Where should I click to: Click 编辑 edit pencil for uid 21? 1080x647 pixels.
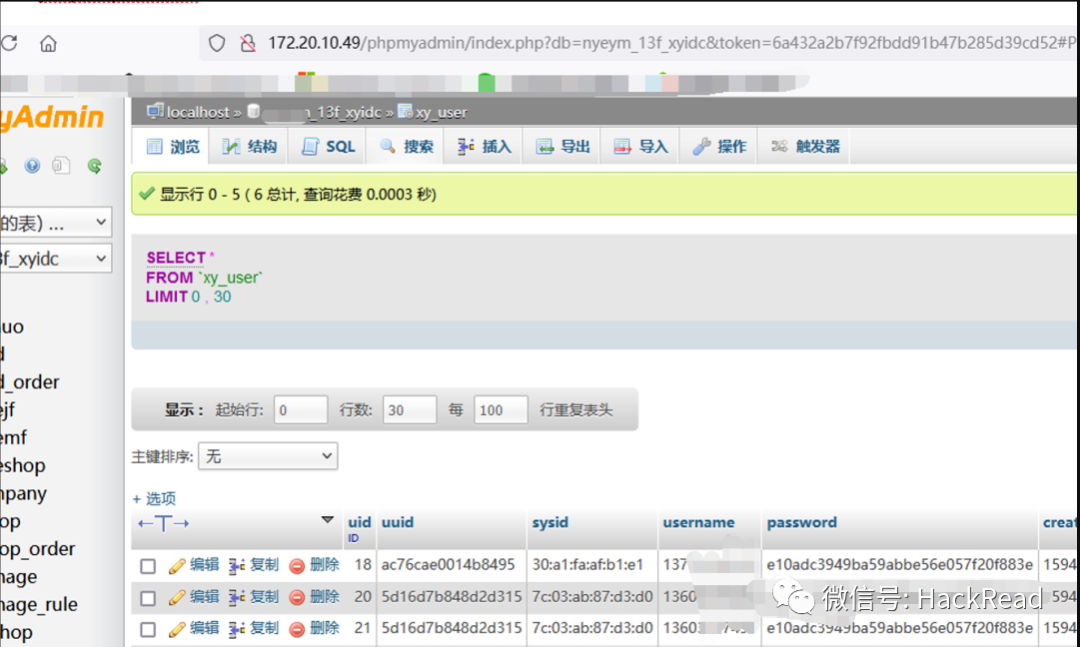click(194, 628)
